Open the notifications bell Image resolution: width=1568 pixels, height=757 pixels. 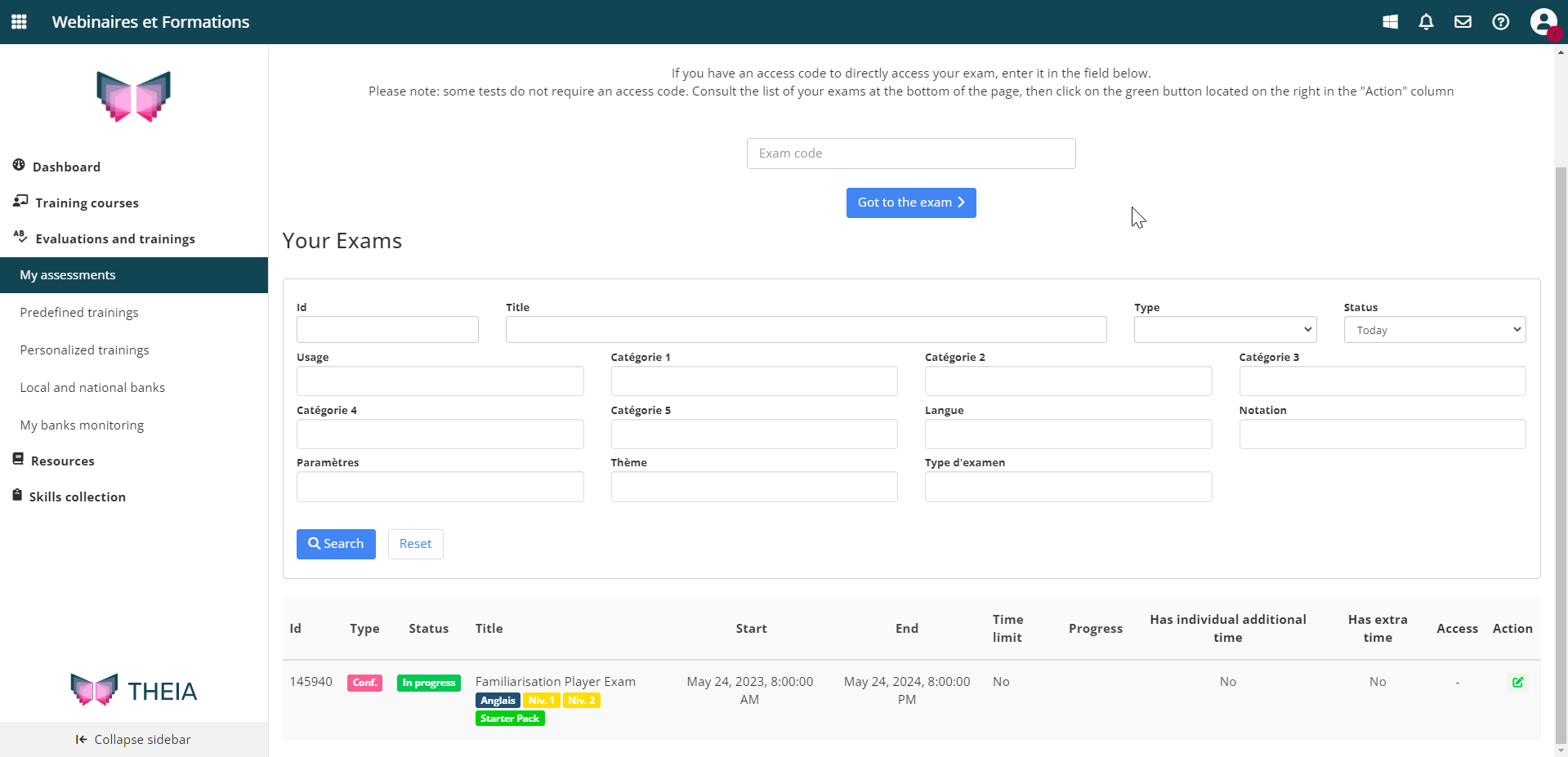click(x=1426, y=22)
